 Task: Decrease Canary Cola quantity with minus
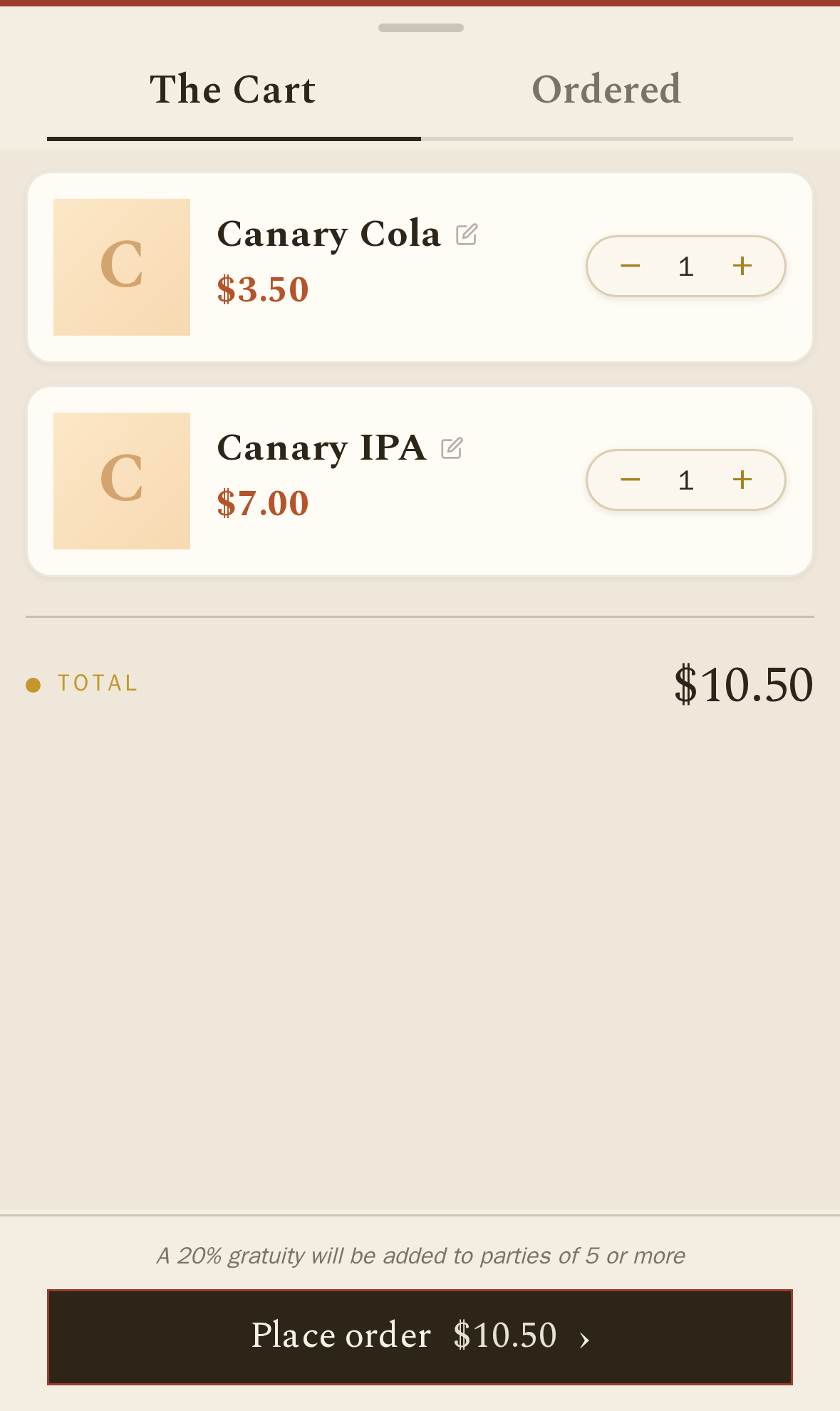[x=630, y=266]
